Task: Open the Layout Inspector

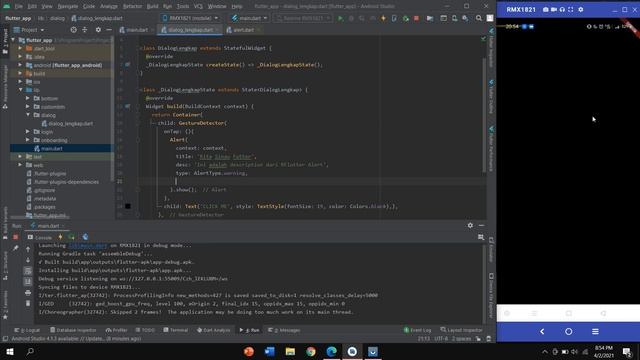Action: [461, 330]
